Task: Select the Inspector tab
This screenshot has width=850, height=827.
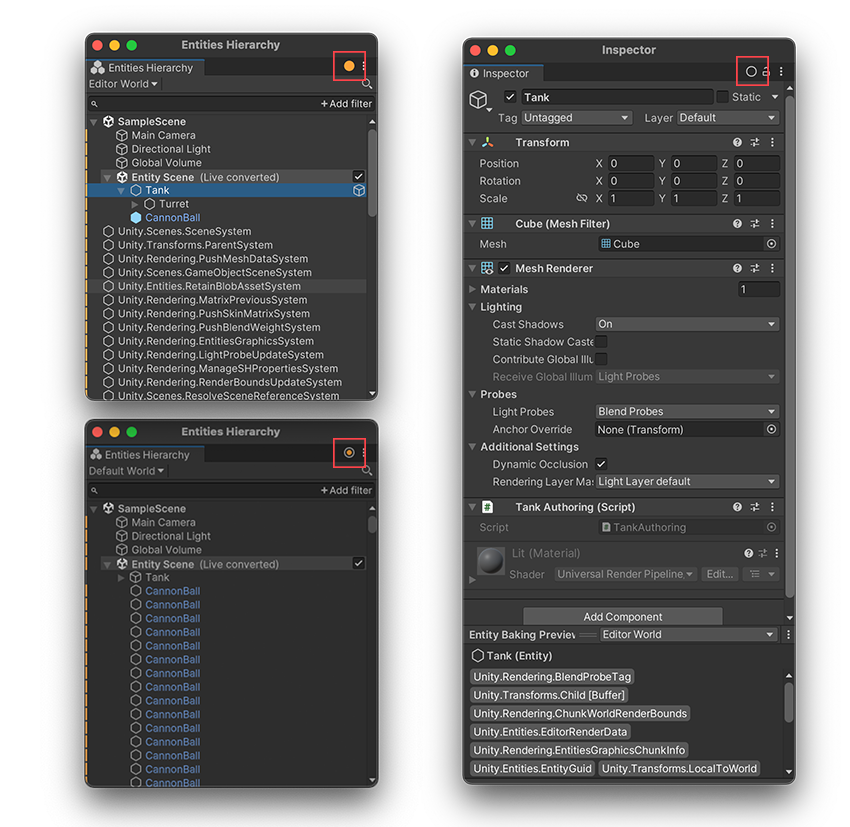Action: click(503, 73)
